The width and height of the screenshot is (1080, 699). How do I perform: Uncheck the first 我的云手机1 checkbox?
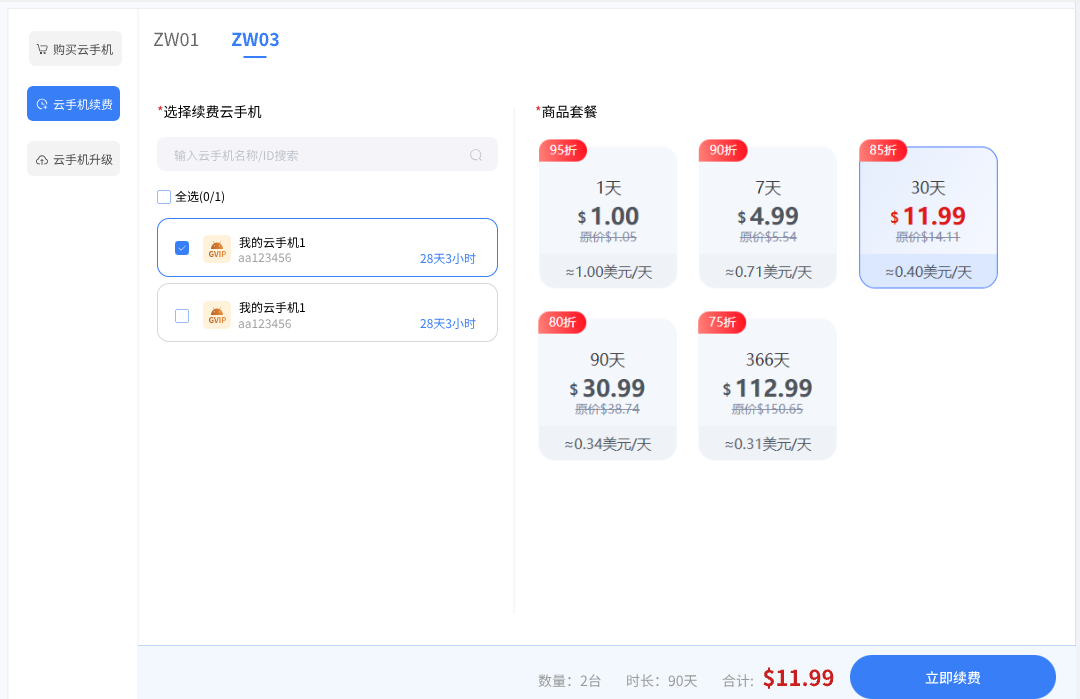point(182,248)
